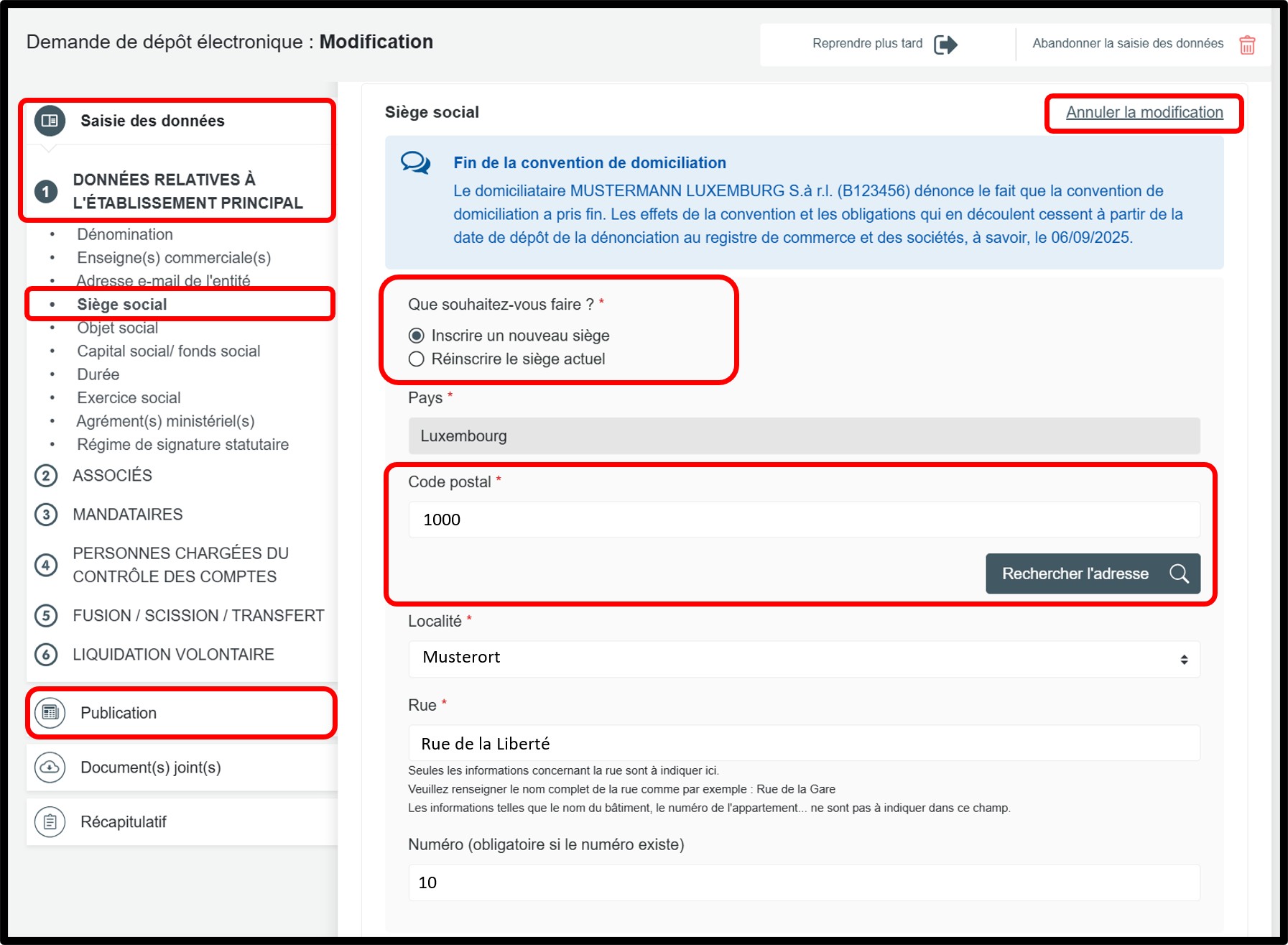Click the Annuler la modification link
Viewport: 1288px width, 945px height.
click(1144, 113)
